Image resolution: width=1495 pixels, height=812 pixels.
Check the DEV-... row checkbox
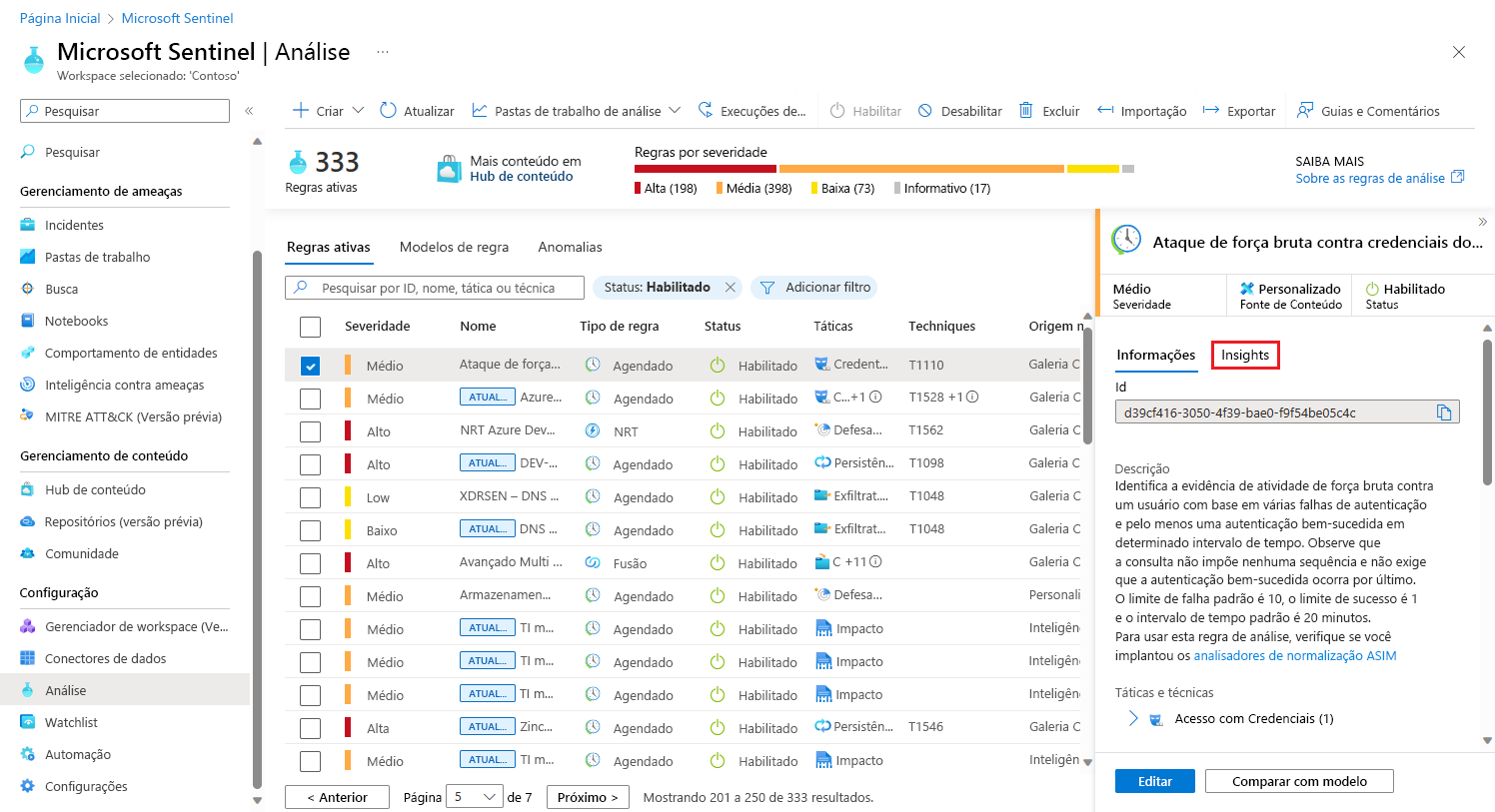[x=311, y=464]
